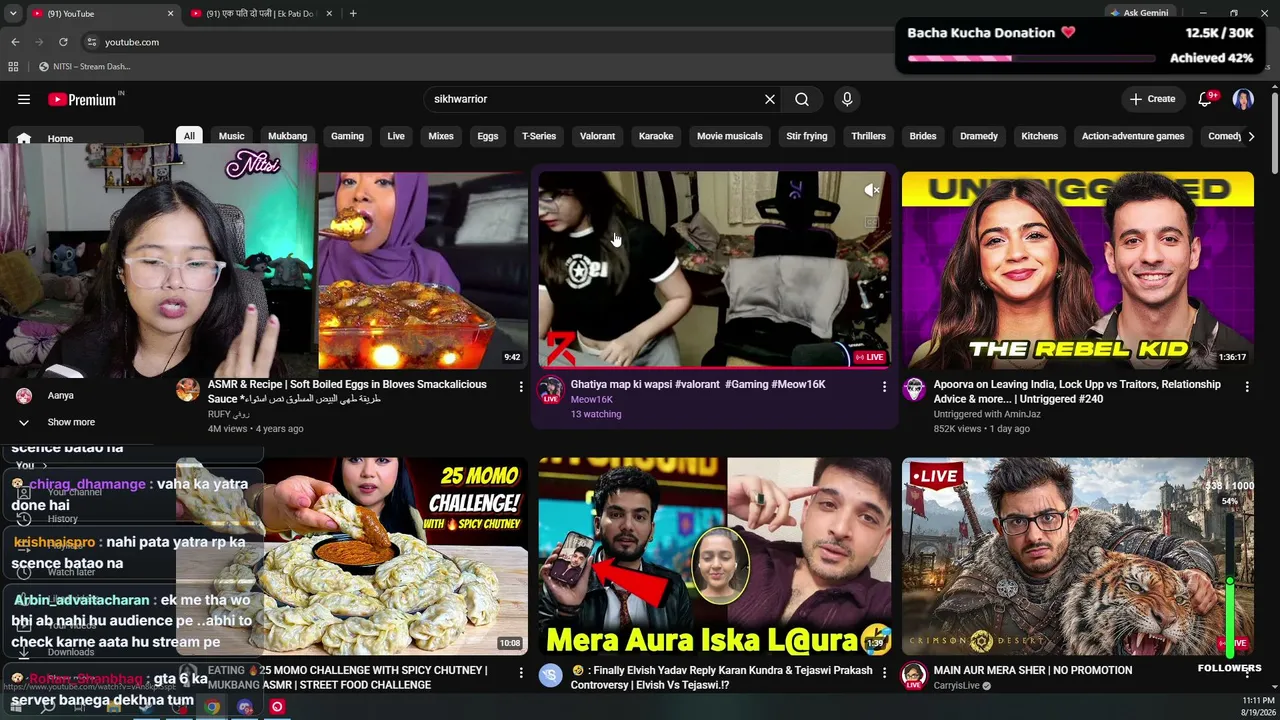Open the Chrome apps grid in bookmarks bar
The height and width of the screenshot is (720, 1280).
[x=13, y=67]
